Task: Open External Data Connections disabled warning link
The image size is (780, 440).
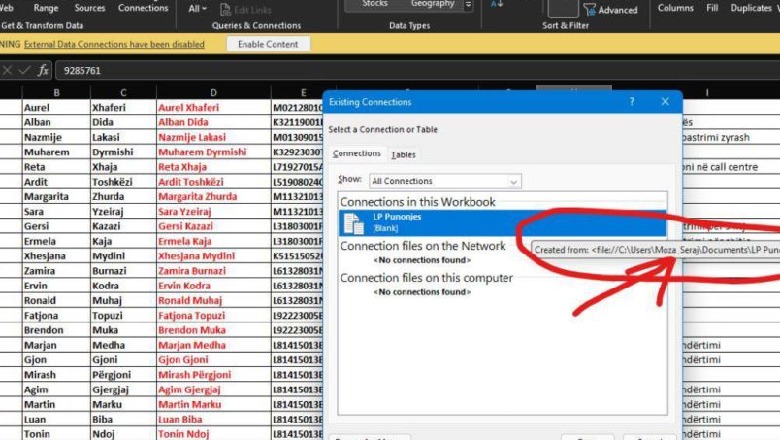Action: (x=114, y=45)
